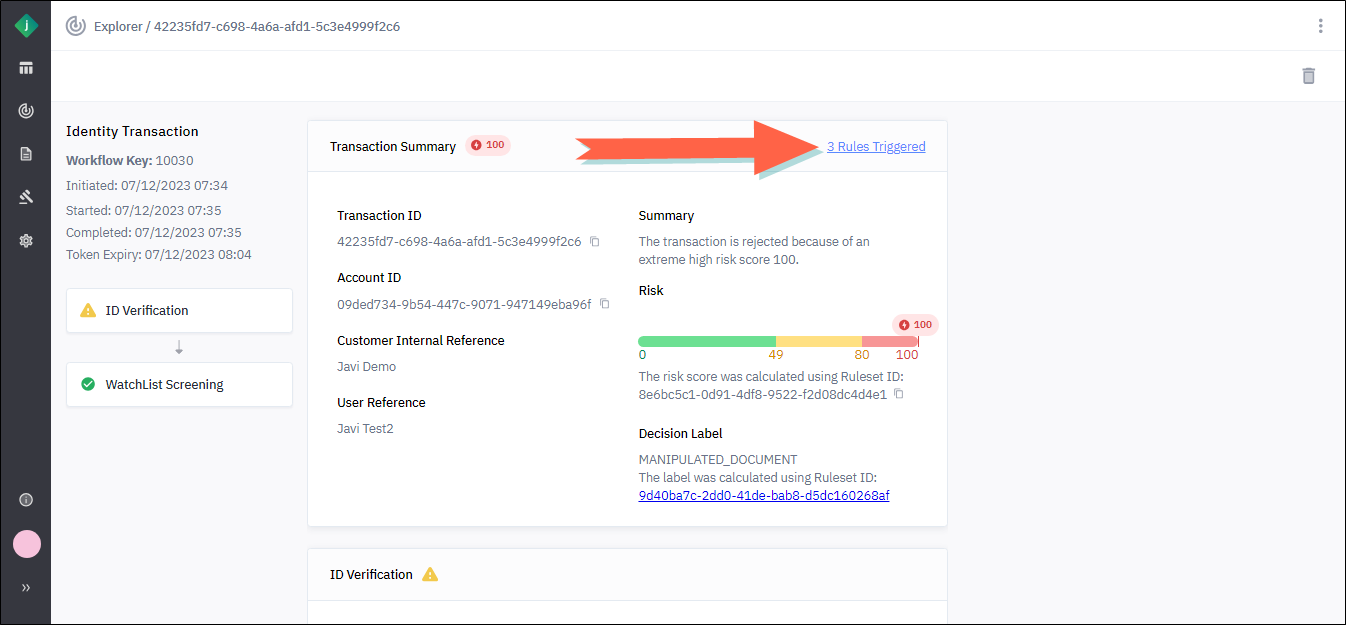Open the document icon in the sidebar
1346x625 pixels.
click(26, 154)
